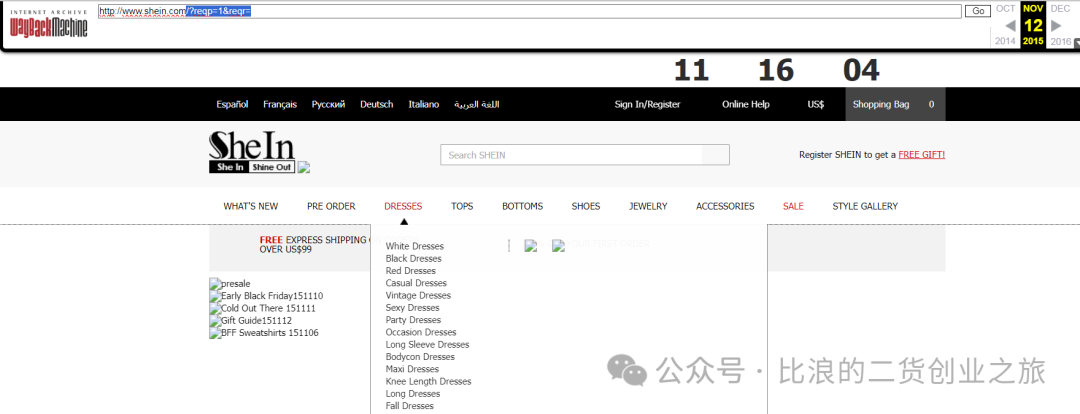Open SHOES menu
The width and height of the screenshot is (1080, 414).
point(585,206)
